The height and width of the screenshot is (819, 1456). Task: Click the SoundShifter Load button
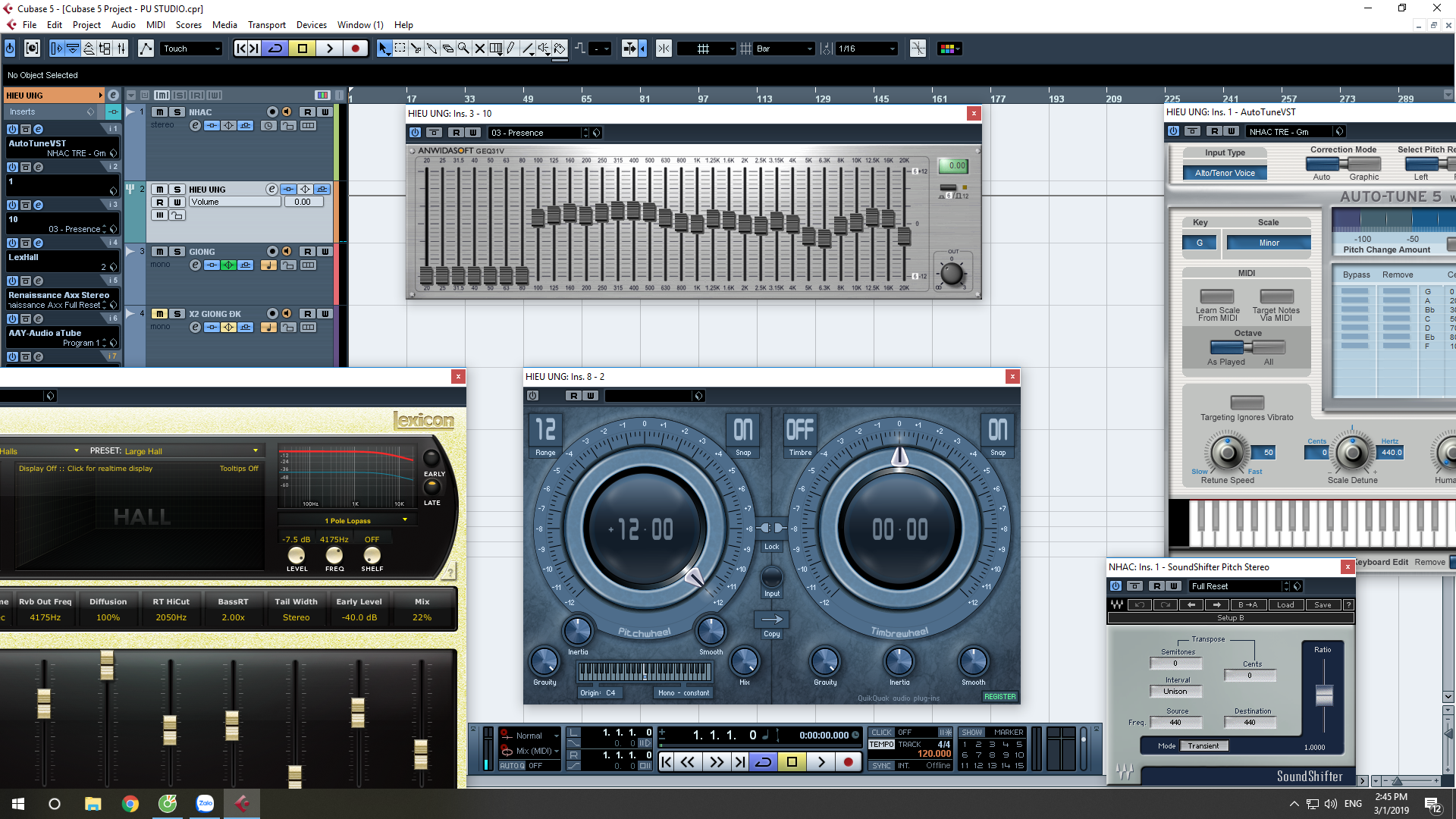click(x=1285, y=605)
